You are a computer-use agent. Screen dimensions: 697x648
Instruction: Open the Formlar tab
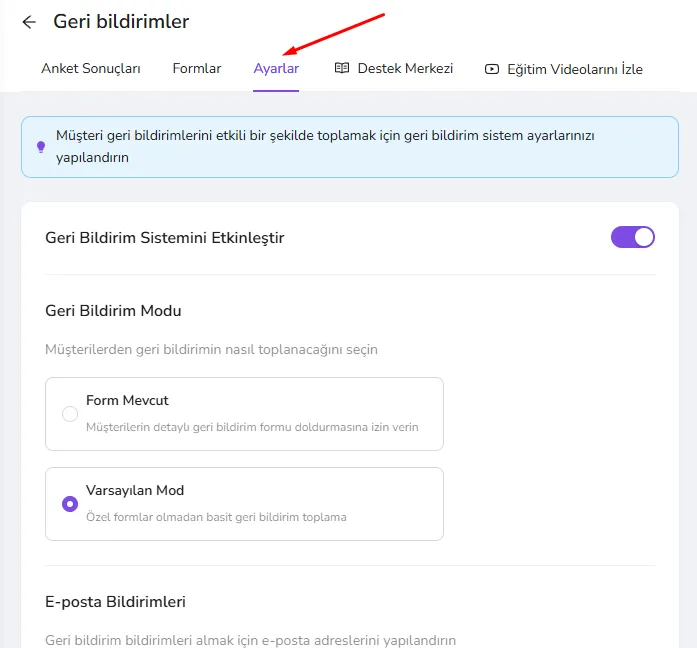(197, 68)
